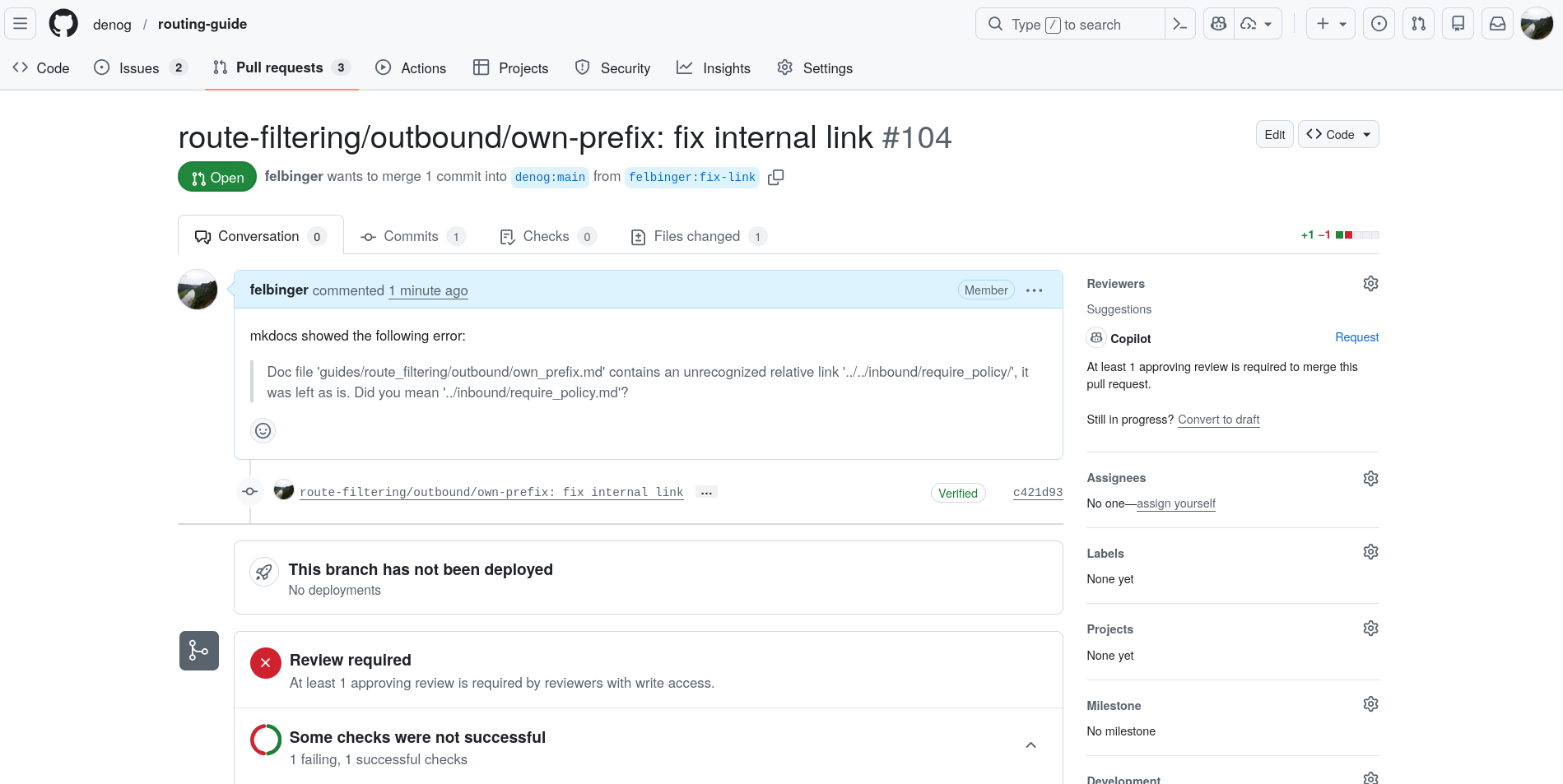Open the GitHub homepage logo
The image size is (1563, 784).
coord(63,24)
